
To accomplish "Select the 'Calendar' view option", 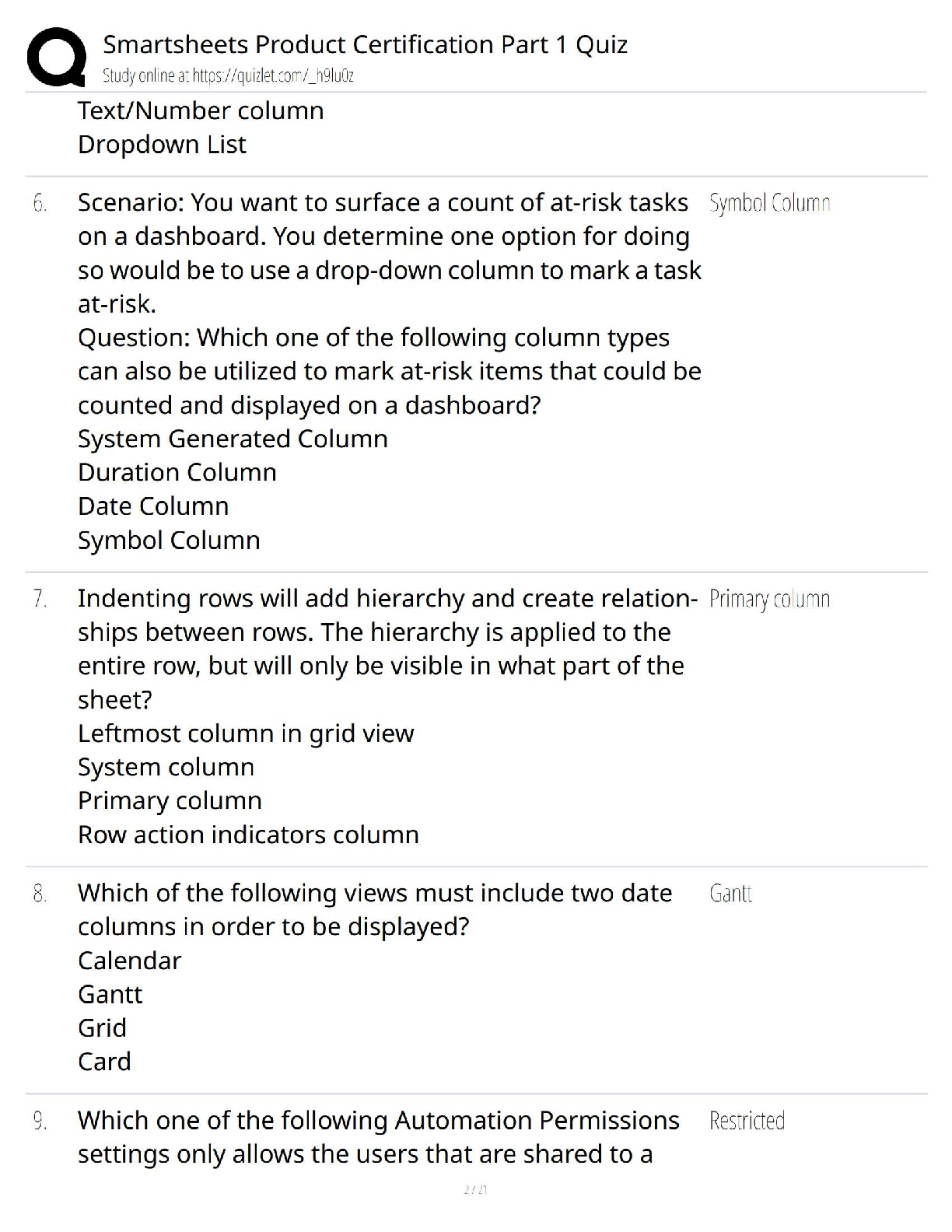I will point(129,961).
